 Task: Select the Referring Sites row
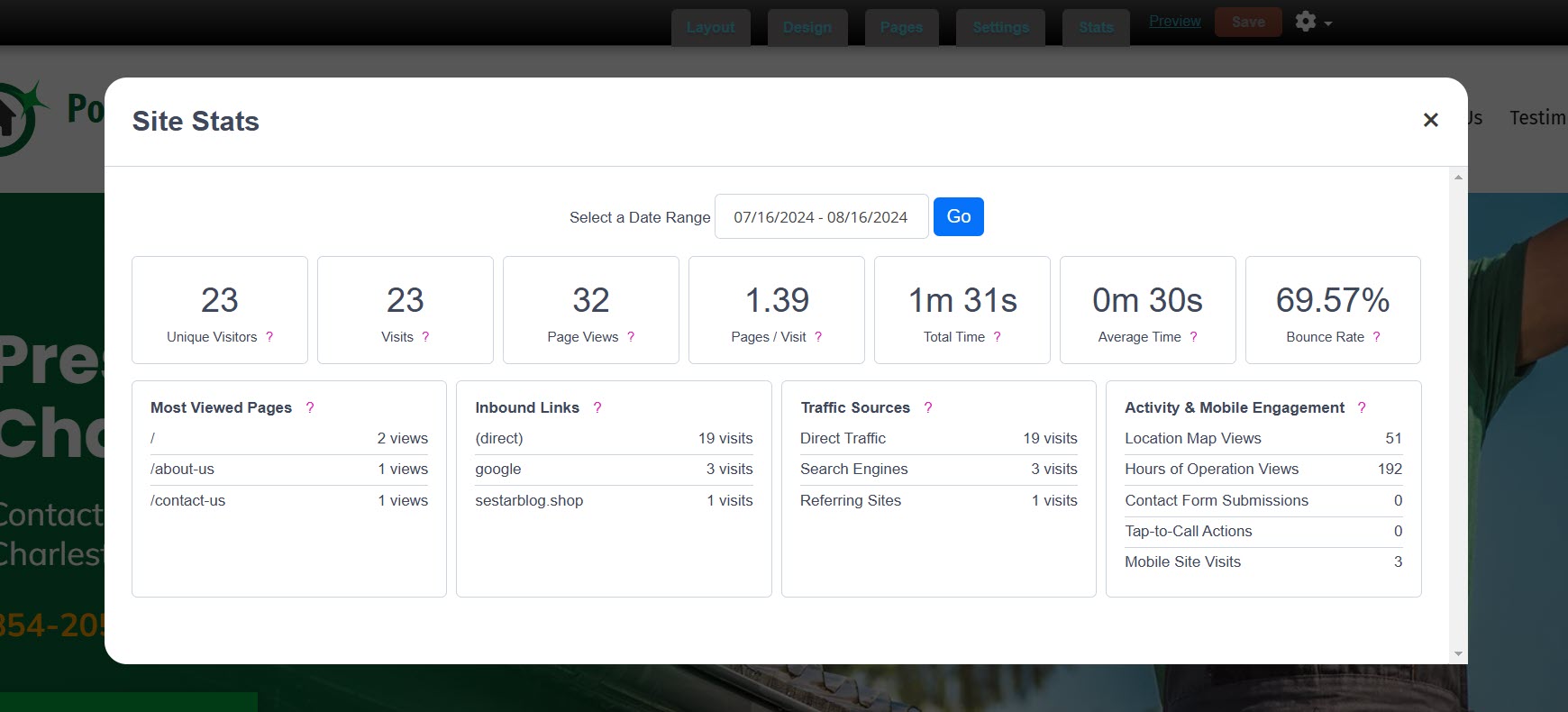[939, 500]
